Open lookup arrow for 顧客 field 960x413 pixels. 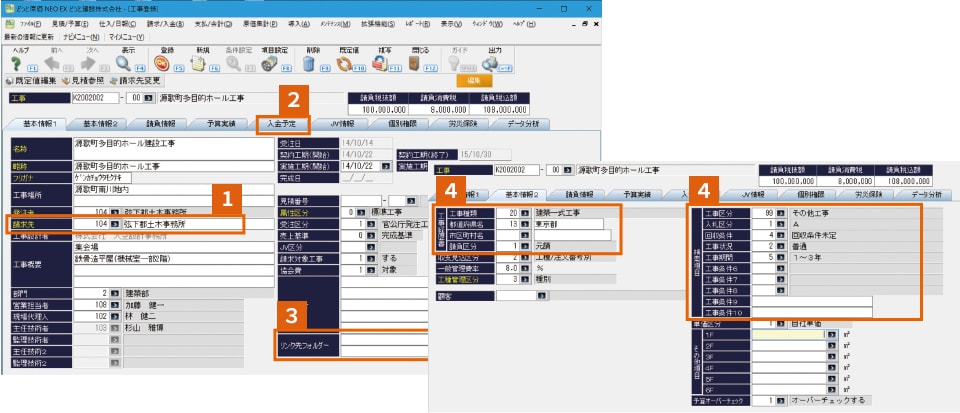click(542, 296)
